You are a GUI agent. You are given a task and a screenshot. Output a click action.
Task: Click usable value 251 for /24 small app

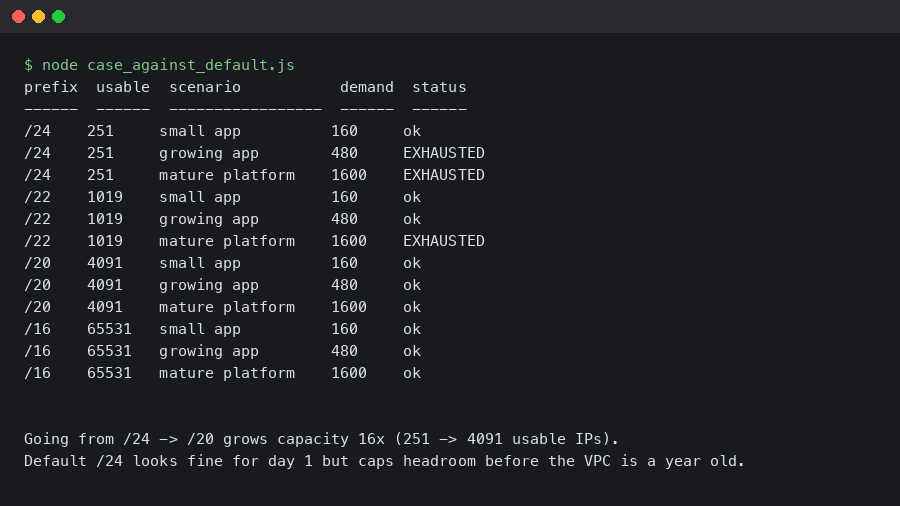click(100, 131)
